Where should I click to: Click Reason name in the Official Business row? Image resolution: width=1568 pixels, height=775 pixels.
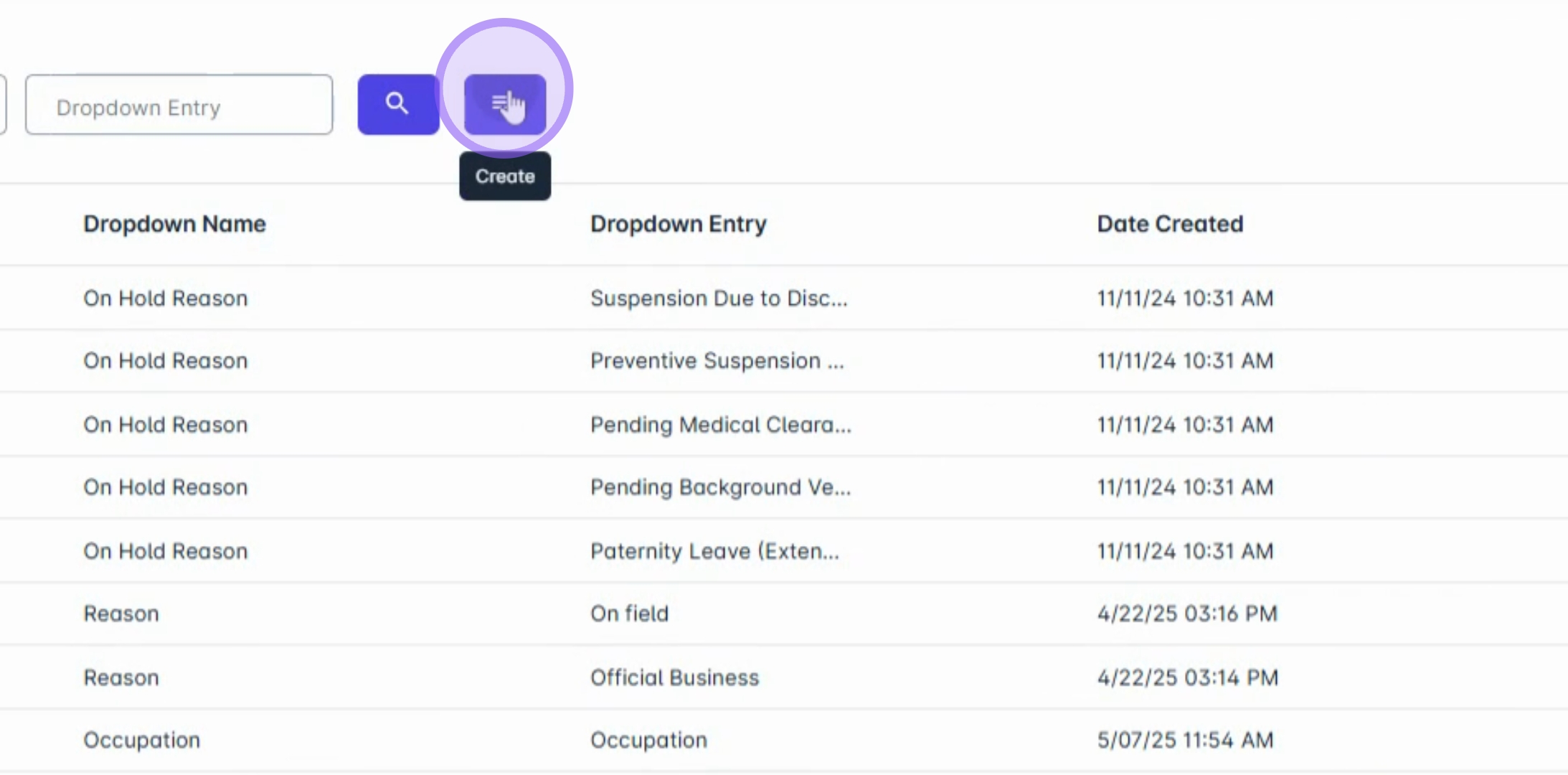tap(121, 677)
